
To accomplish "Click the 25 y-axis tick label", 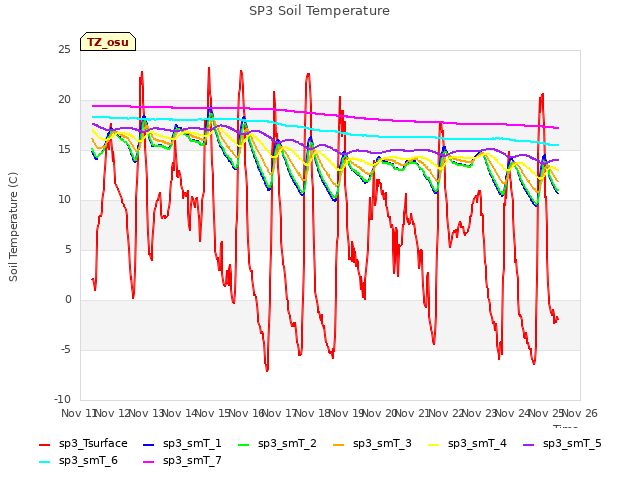I will pos(64,50).
